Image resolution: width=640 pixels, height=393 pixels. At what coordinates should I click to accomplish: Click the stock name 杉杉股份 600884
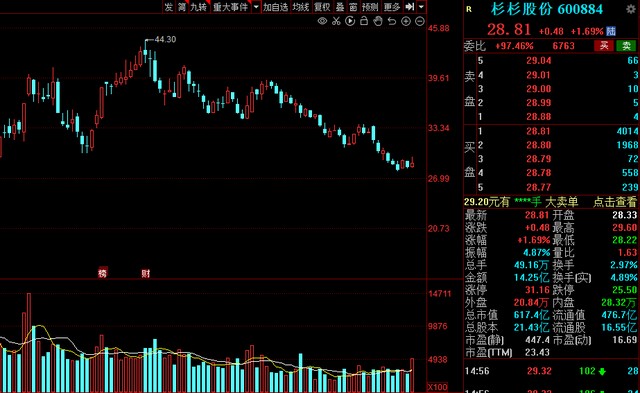coord(547,9)
